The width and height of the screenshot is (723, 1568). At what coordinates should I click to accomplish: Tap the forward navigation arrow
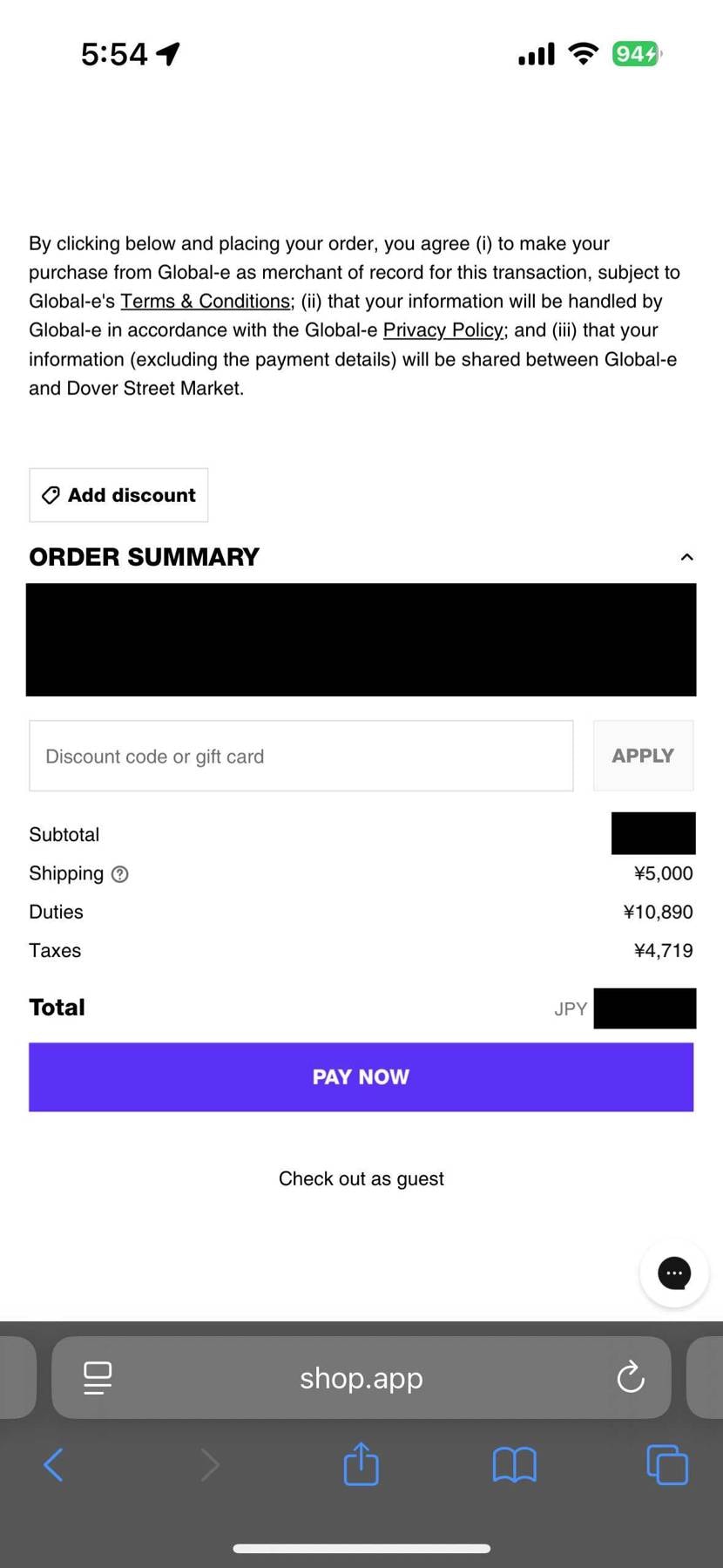(x=209, y=1465)
